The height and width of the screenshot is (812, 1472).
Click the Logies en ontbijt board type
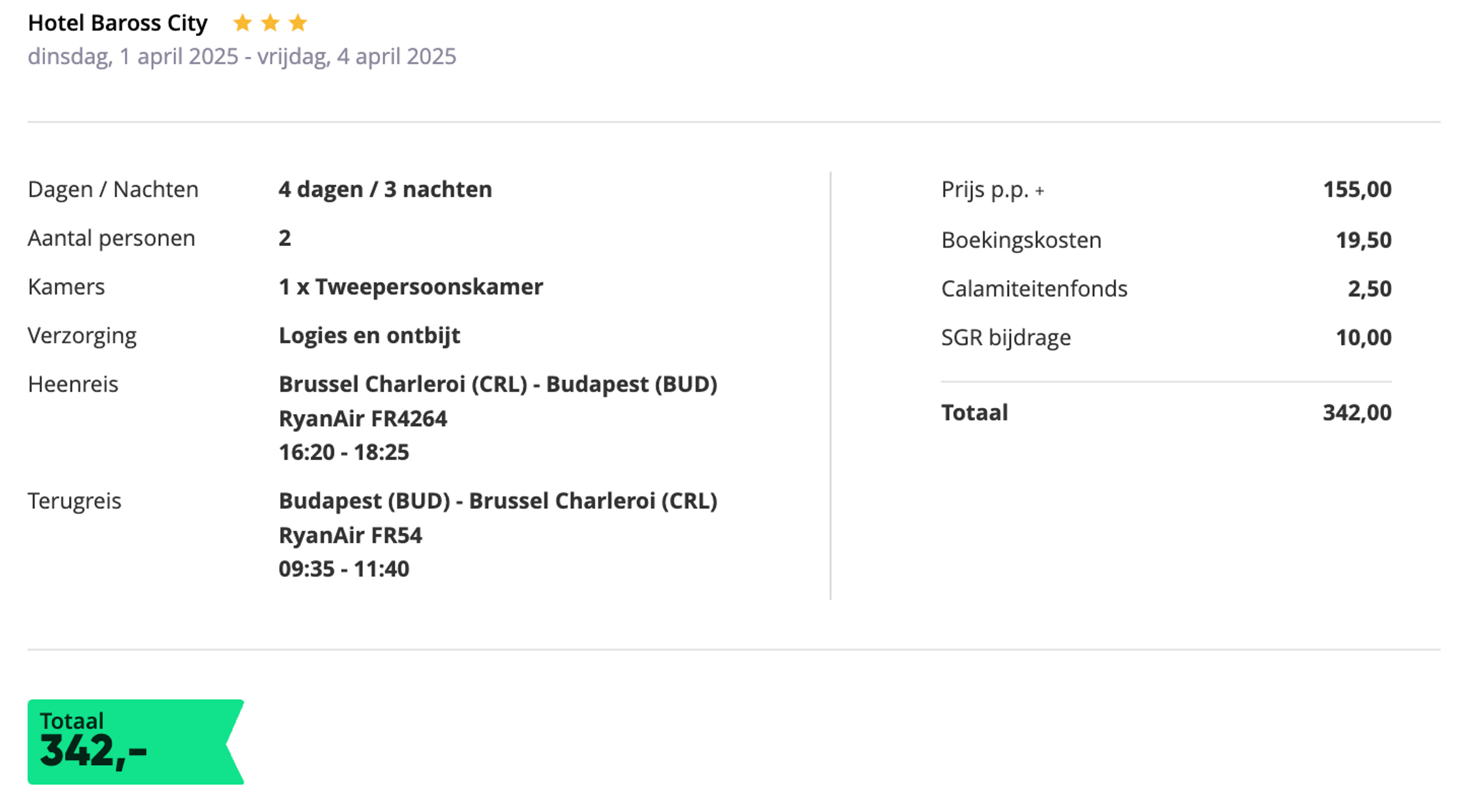(x=369, y=336)
